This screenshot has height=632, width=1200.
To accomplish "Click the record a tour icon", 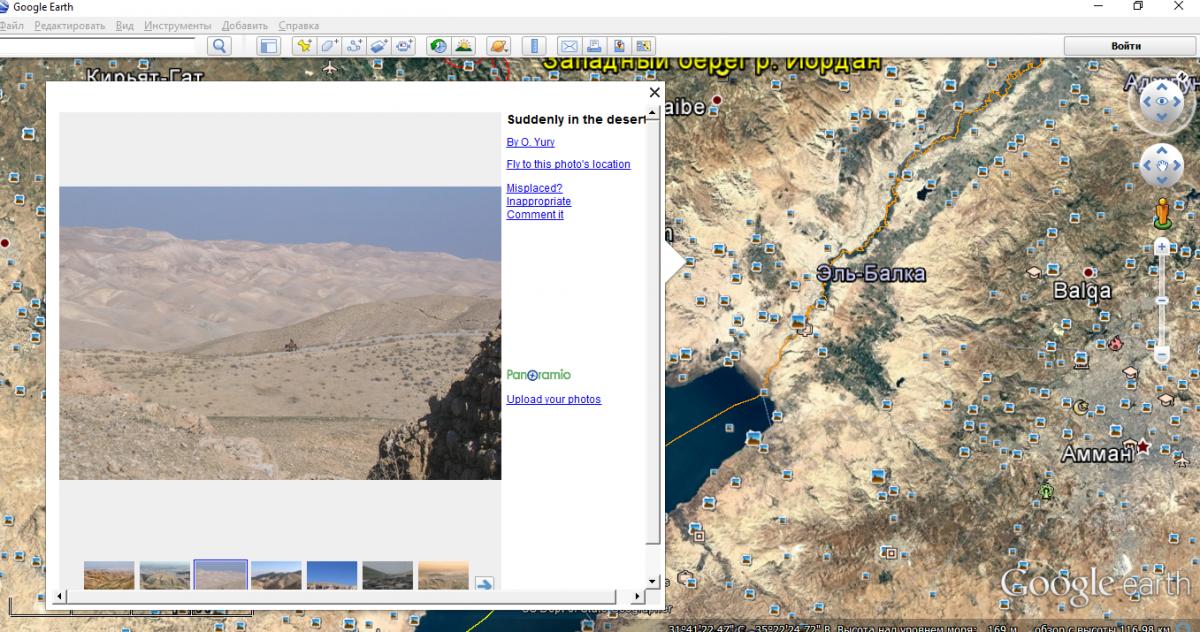I will [x=405, y=46].
